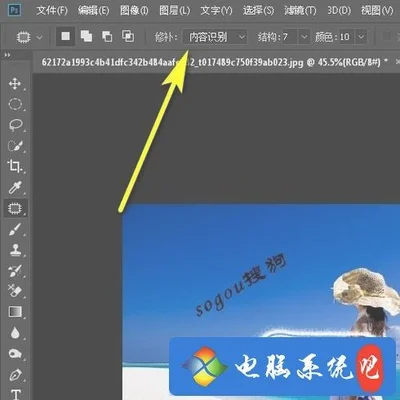Open the 滤镜(T) menu
Viewport: 400px width, 400px height.
click(300, 11)
